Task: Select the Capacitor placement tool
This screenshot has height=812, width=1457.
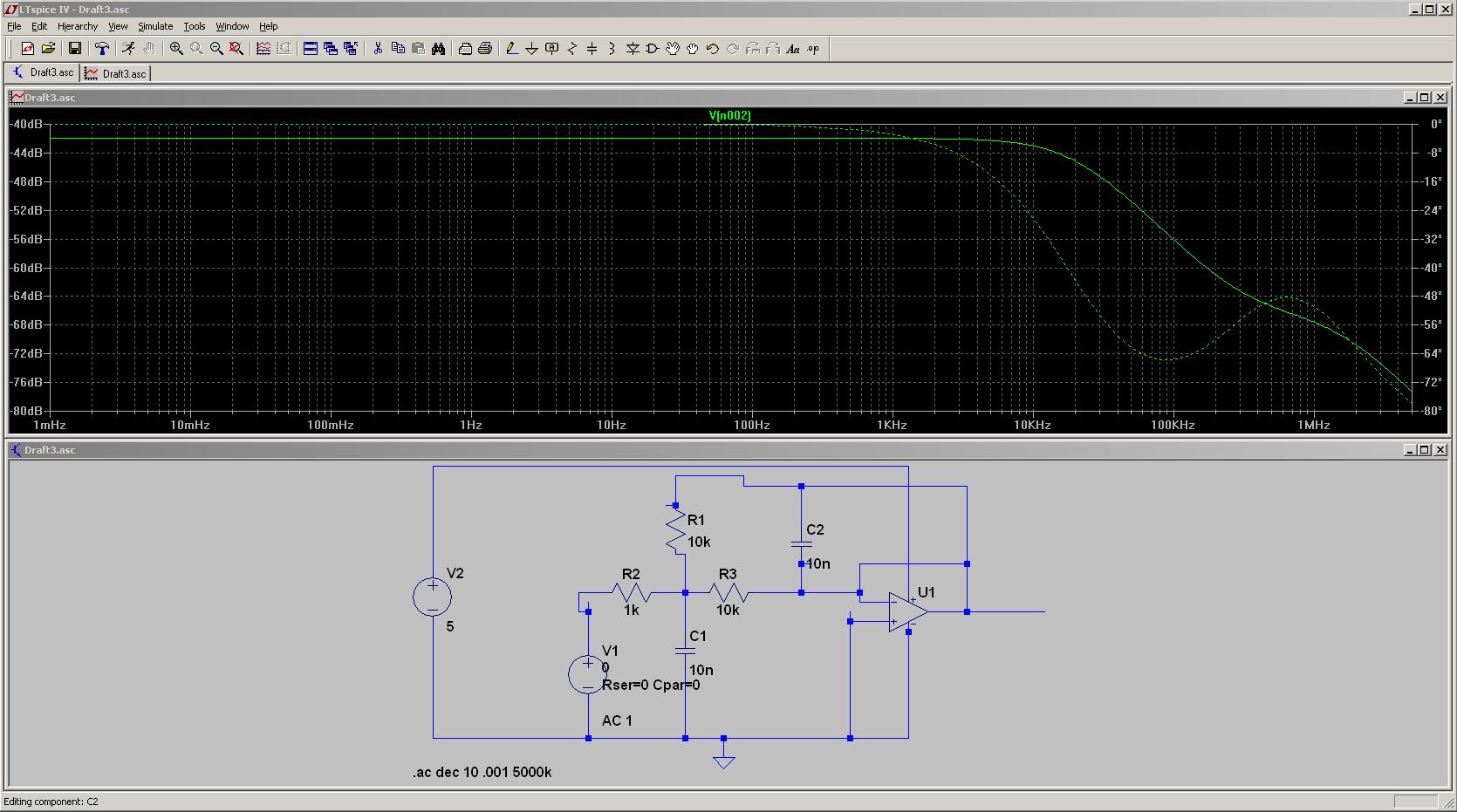Action: [x=592, y=49]
